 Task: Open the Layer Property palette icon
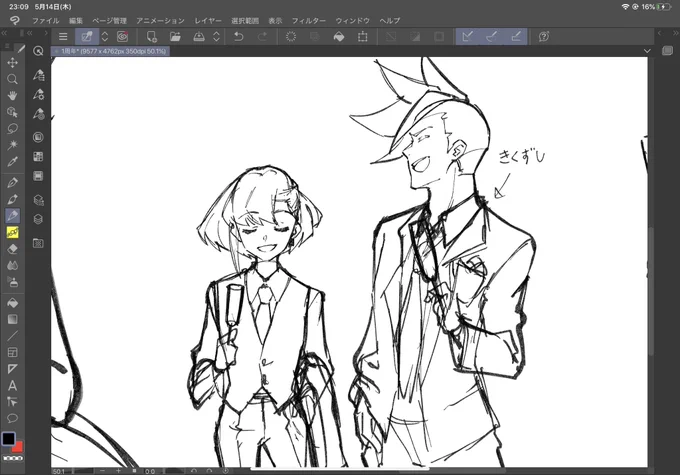point(38,200)
